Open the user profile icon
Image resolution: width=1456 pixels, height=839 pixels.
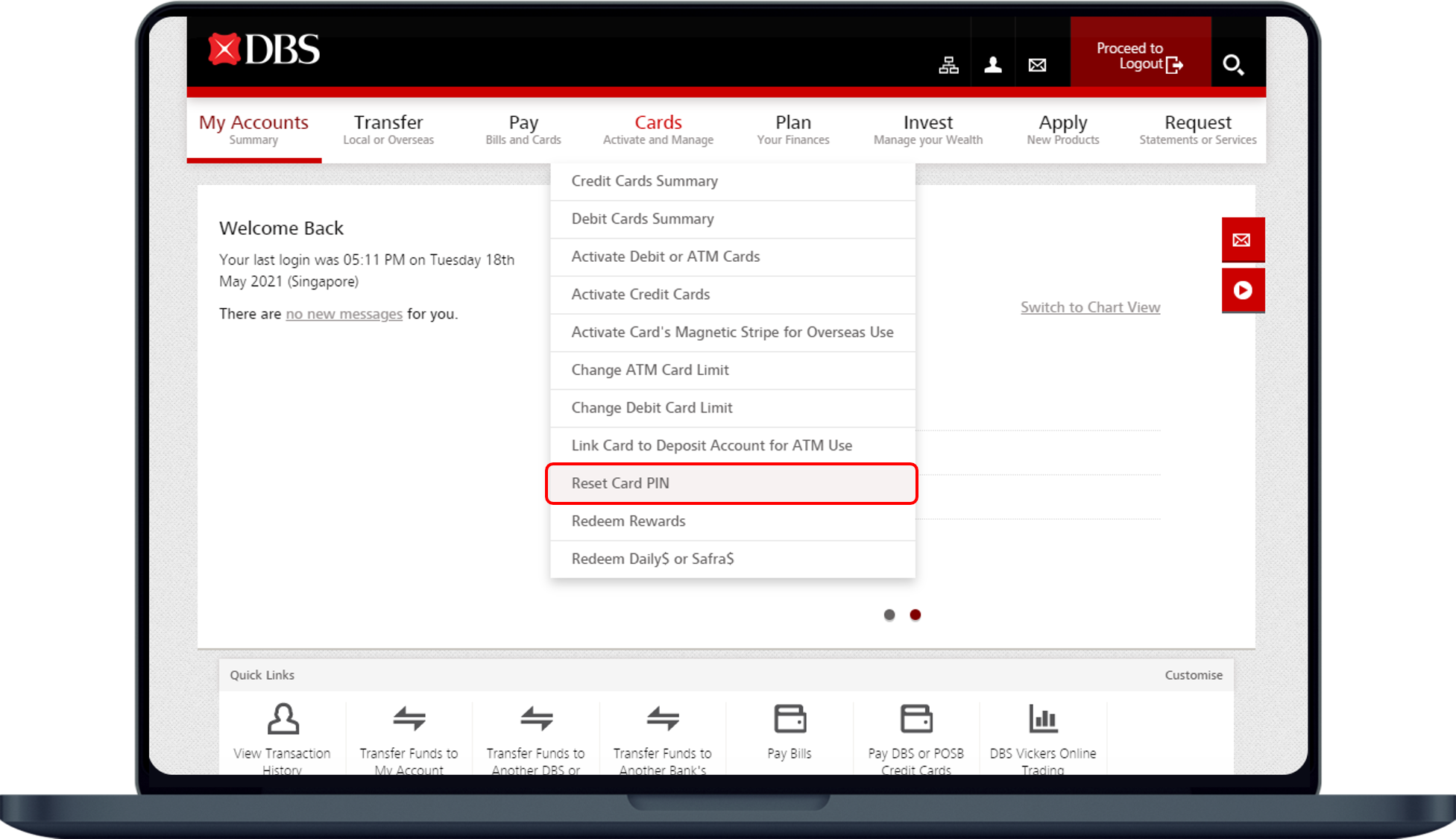tap(992, 66)
